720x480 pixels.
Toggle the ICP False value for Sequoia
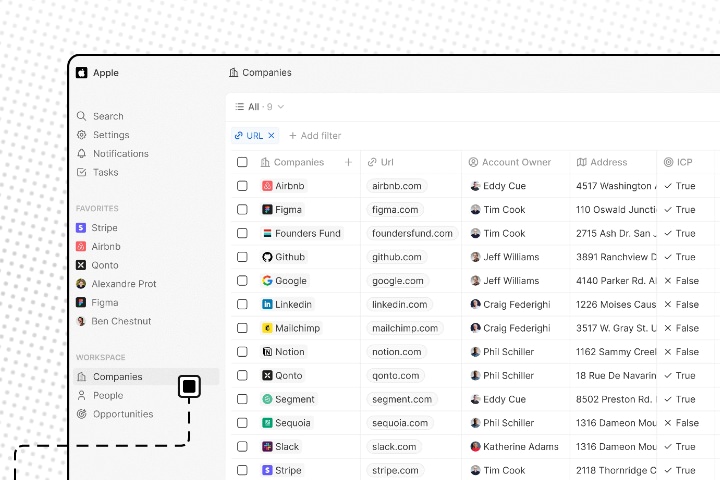tap(682, 423)
